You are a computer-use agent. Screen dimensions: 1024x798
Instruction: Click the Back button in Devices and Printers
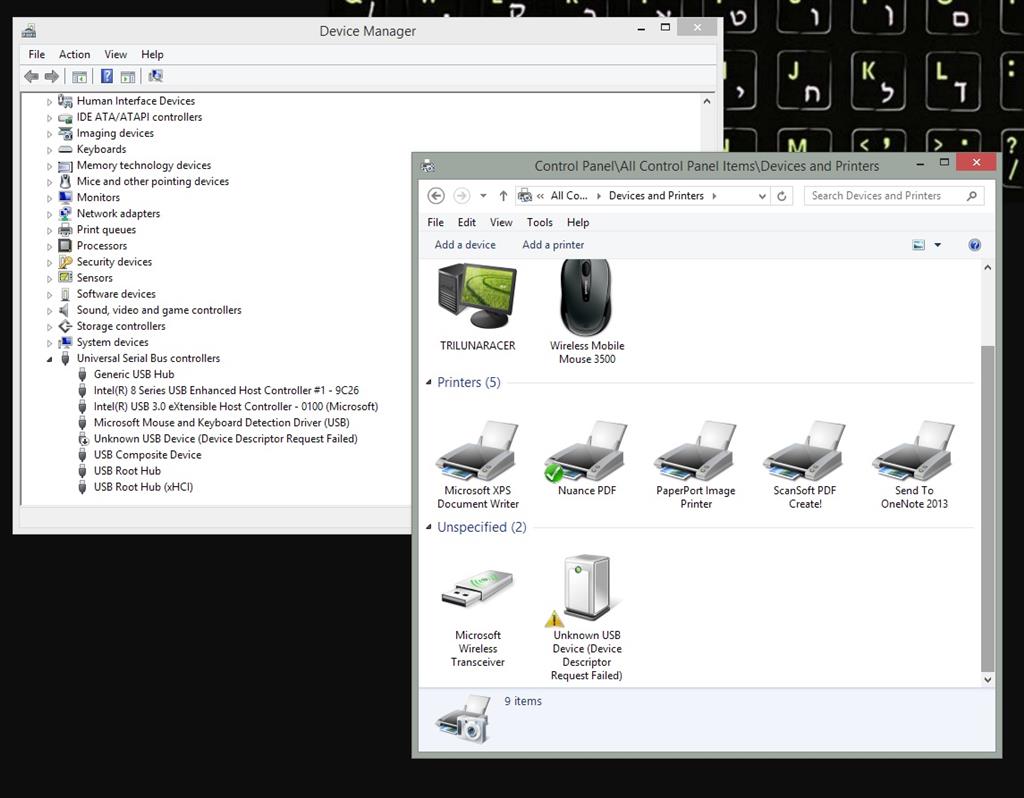click(436, 196)
